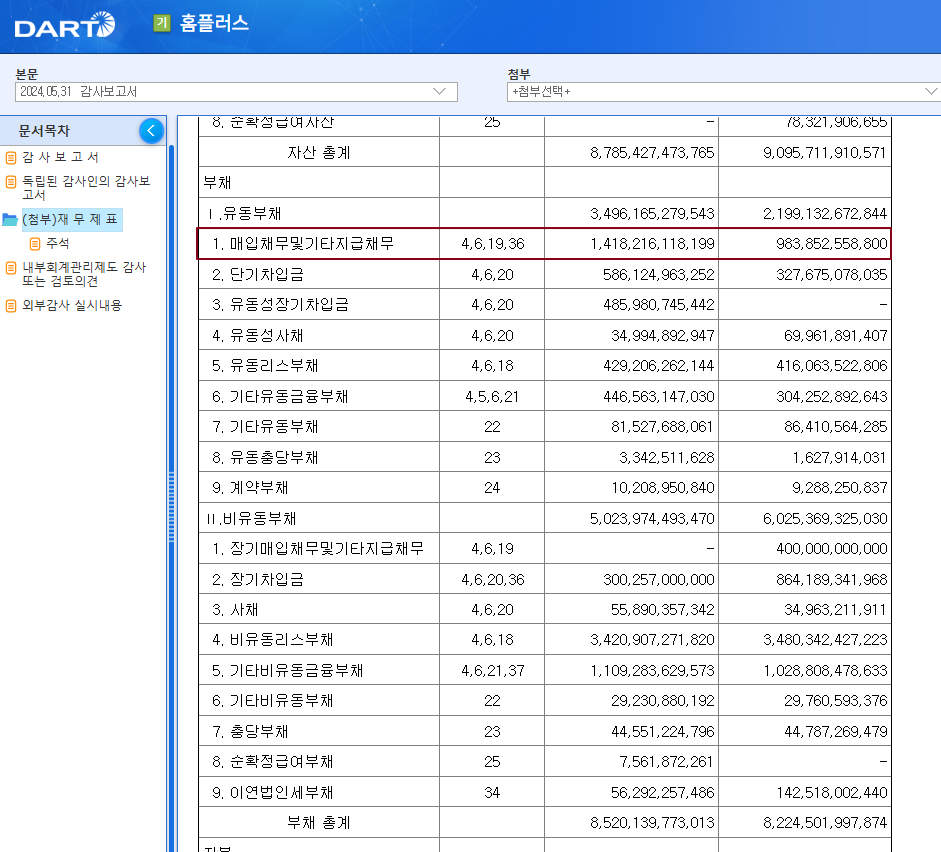Click the arrow of the 본문 combo box
The height and width of the screenshot is (852, 941).
(440, 92)
